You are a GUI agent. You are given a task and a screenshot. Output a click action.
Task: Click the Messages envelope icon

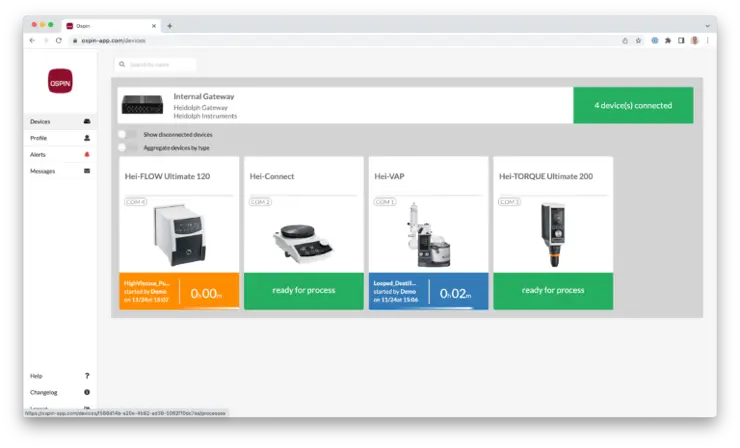click(x=87, y=171)
